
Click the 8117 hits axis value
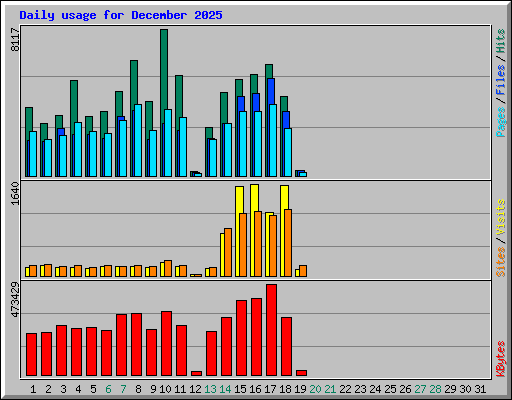[15, 39]
